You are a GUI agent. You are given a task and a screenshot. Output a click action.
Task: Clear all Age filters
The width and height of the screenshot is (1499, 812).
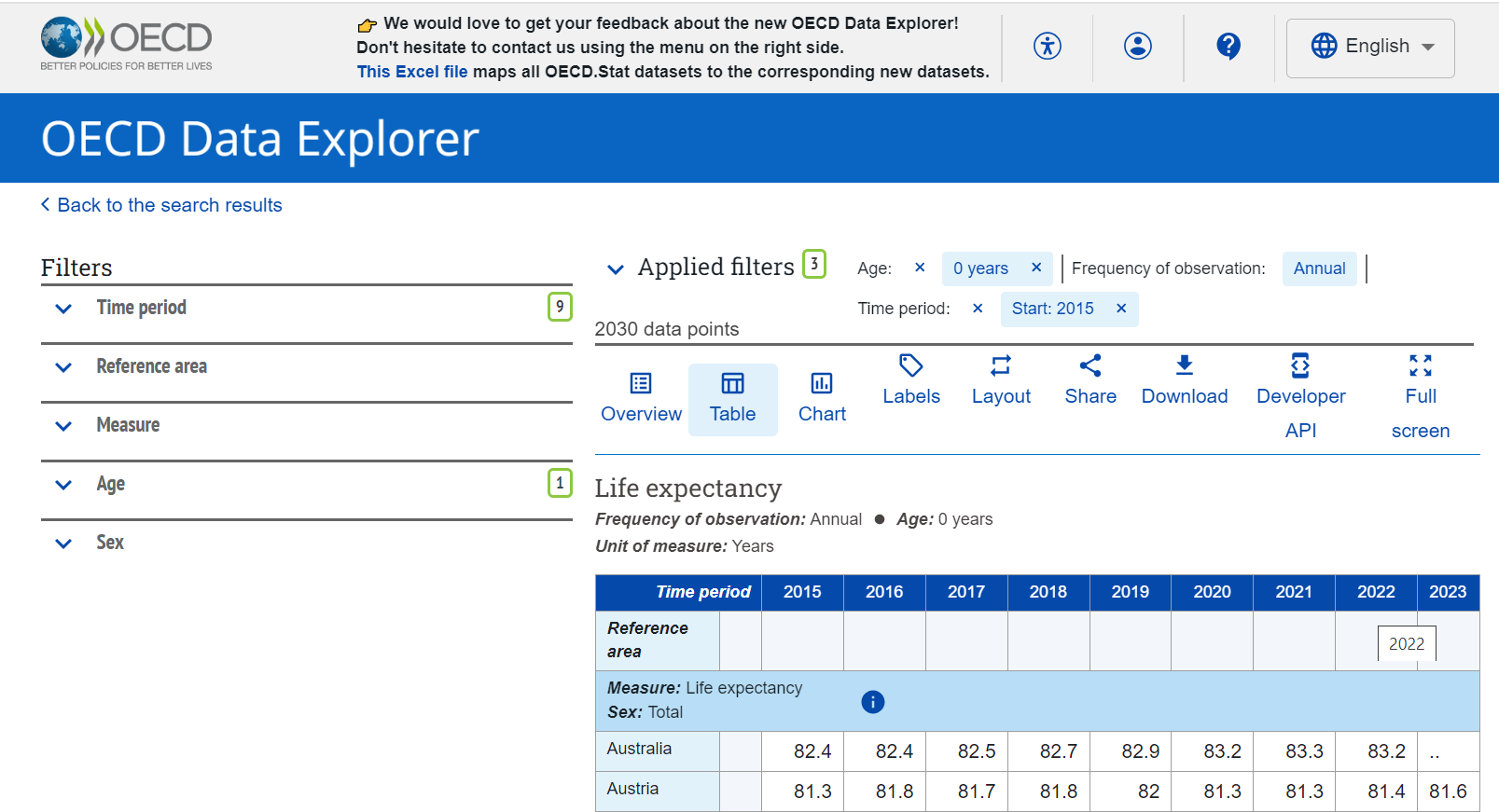[x=920, y=268]
